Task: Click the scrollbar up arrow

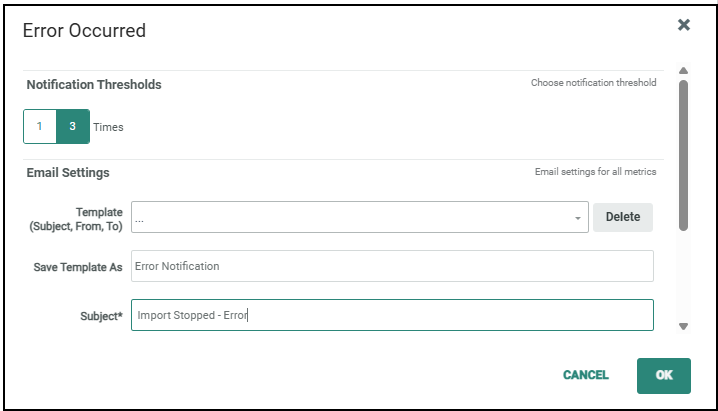Action: [683, 71]
